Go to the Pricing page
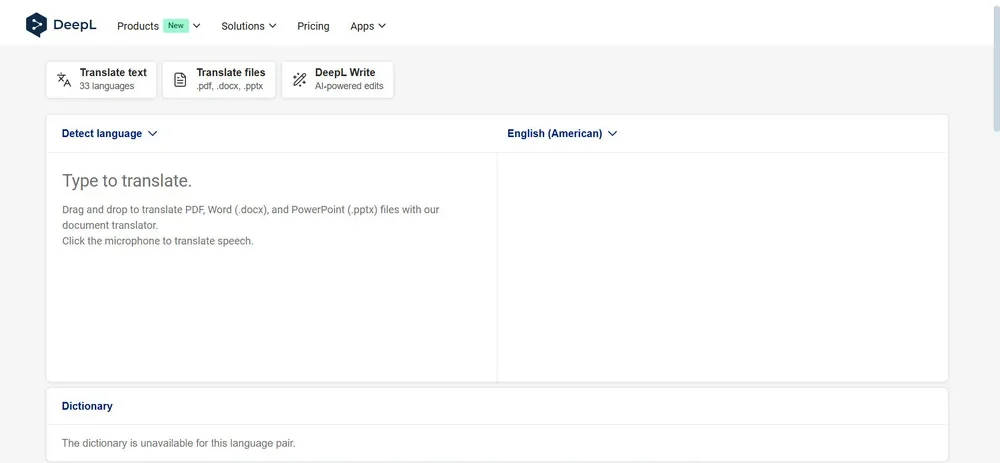Screen dimensions: 1000x463 tap(313, 26)
